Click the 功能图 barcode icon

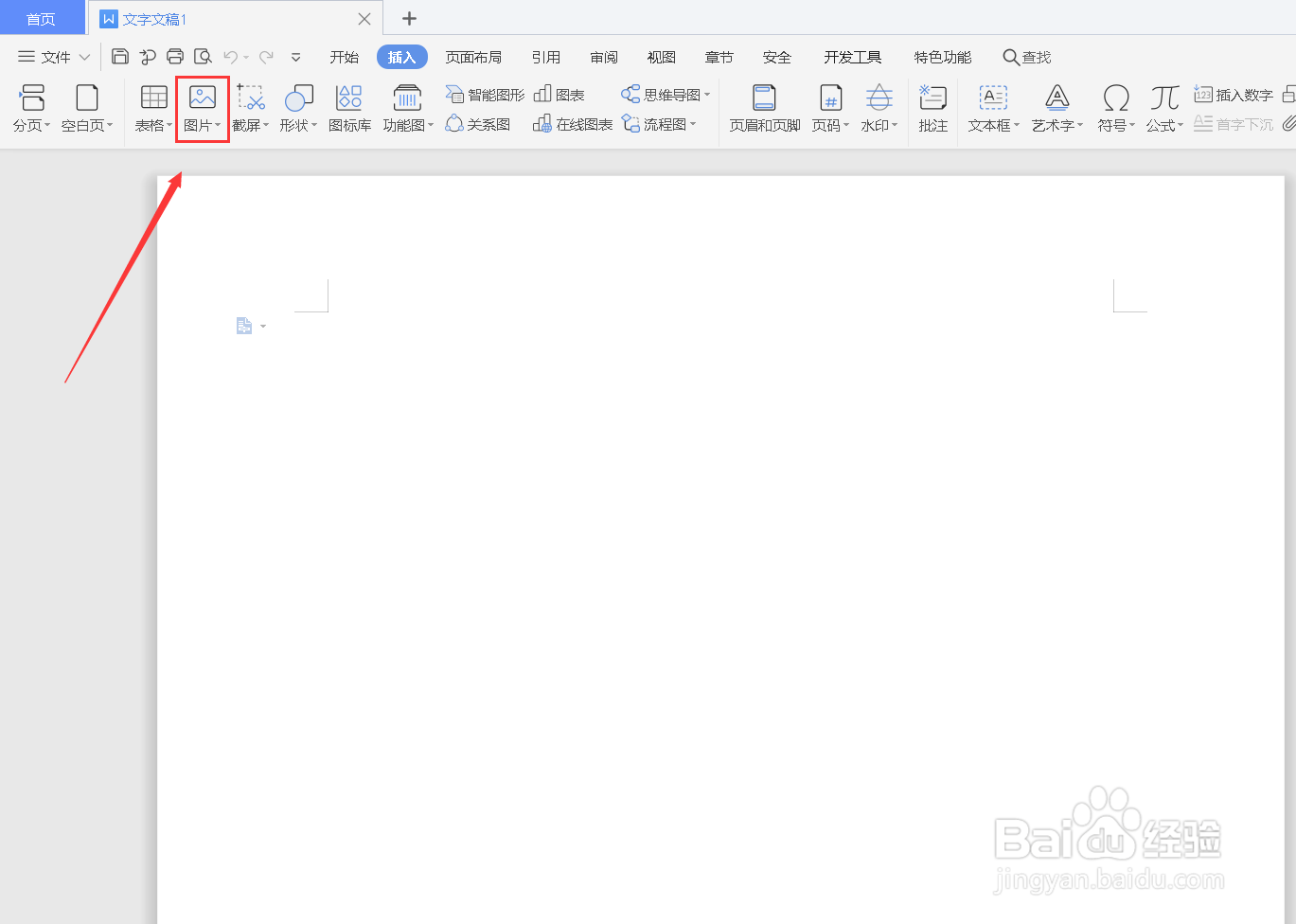pos(407,98)
